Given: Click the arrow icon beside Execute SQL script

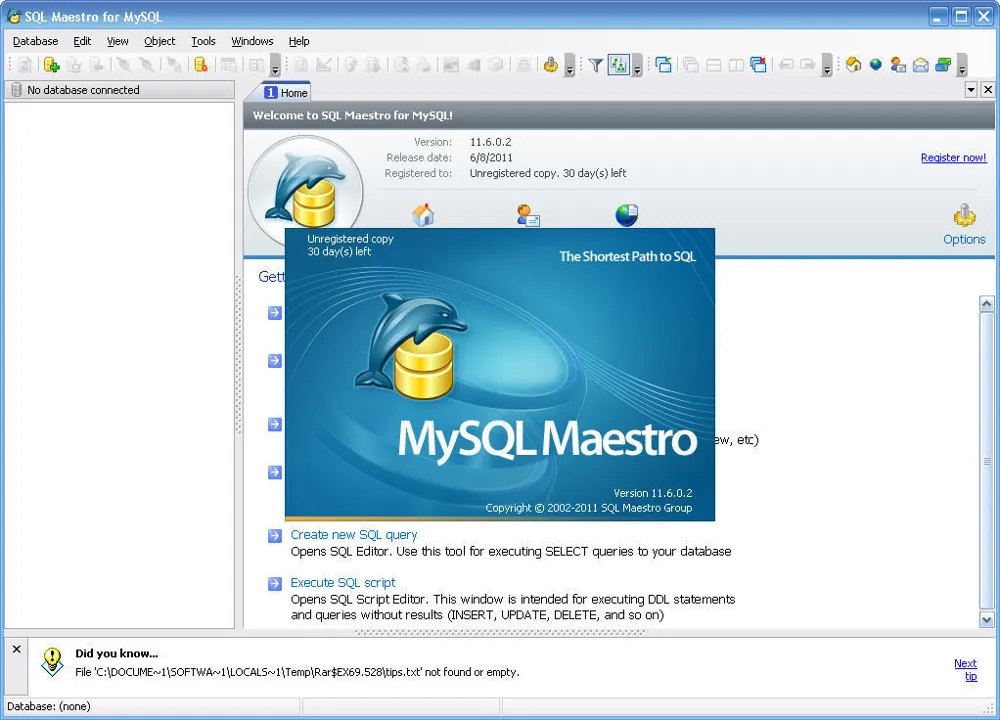Looking at the screenshot, I should (275, 584).
